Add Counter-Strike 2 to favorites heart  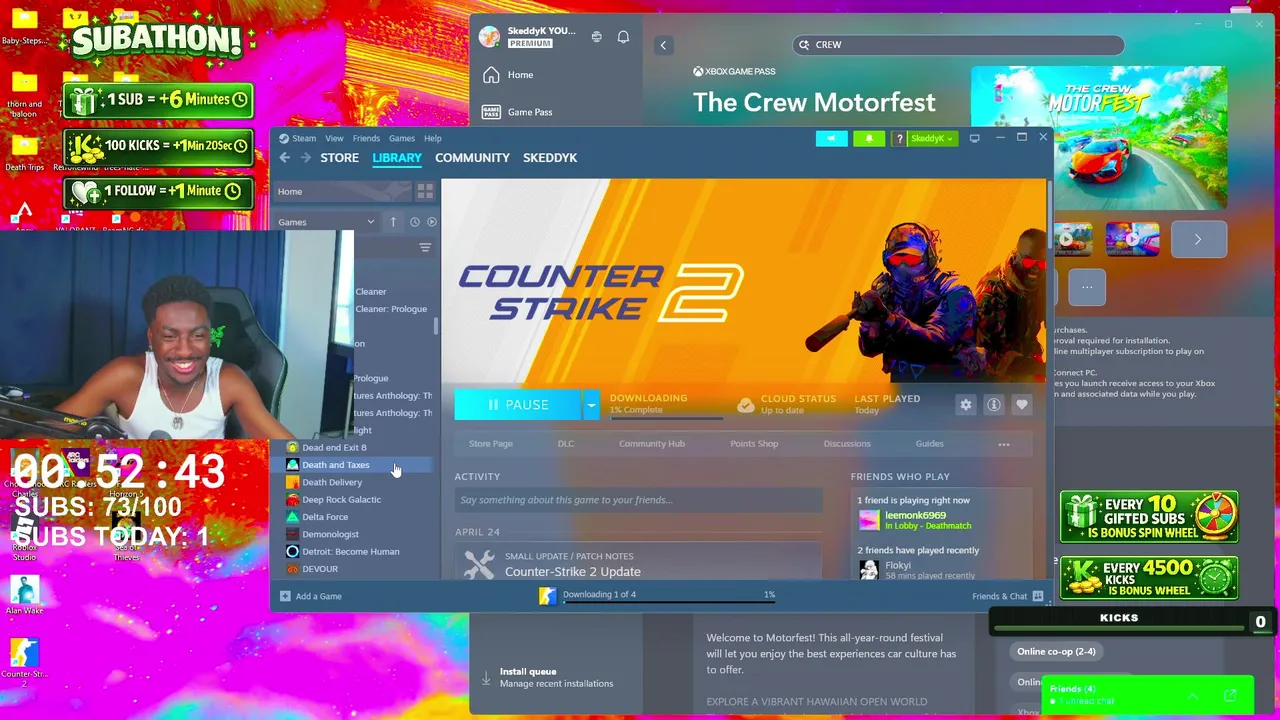tap(1021, 405)
